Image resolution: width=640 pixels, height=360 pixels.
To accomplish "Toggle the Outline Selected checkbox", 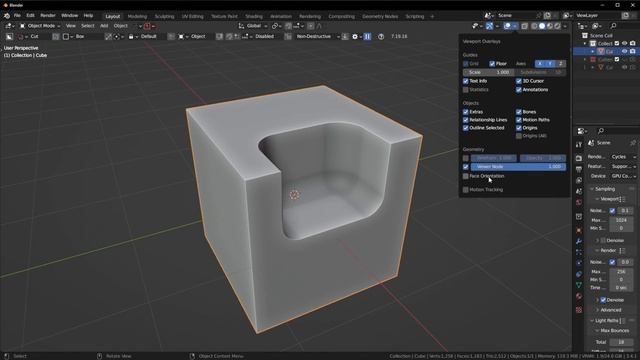I will coord(465,128).
